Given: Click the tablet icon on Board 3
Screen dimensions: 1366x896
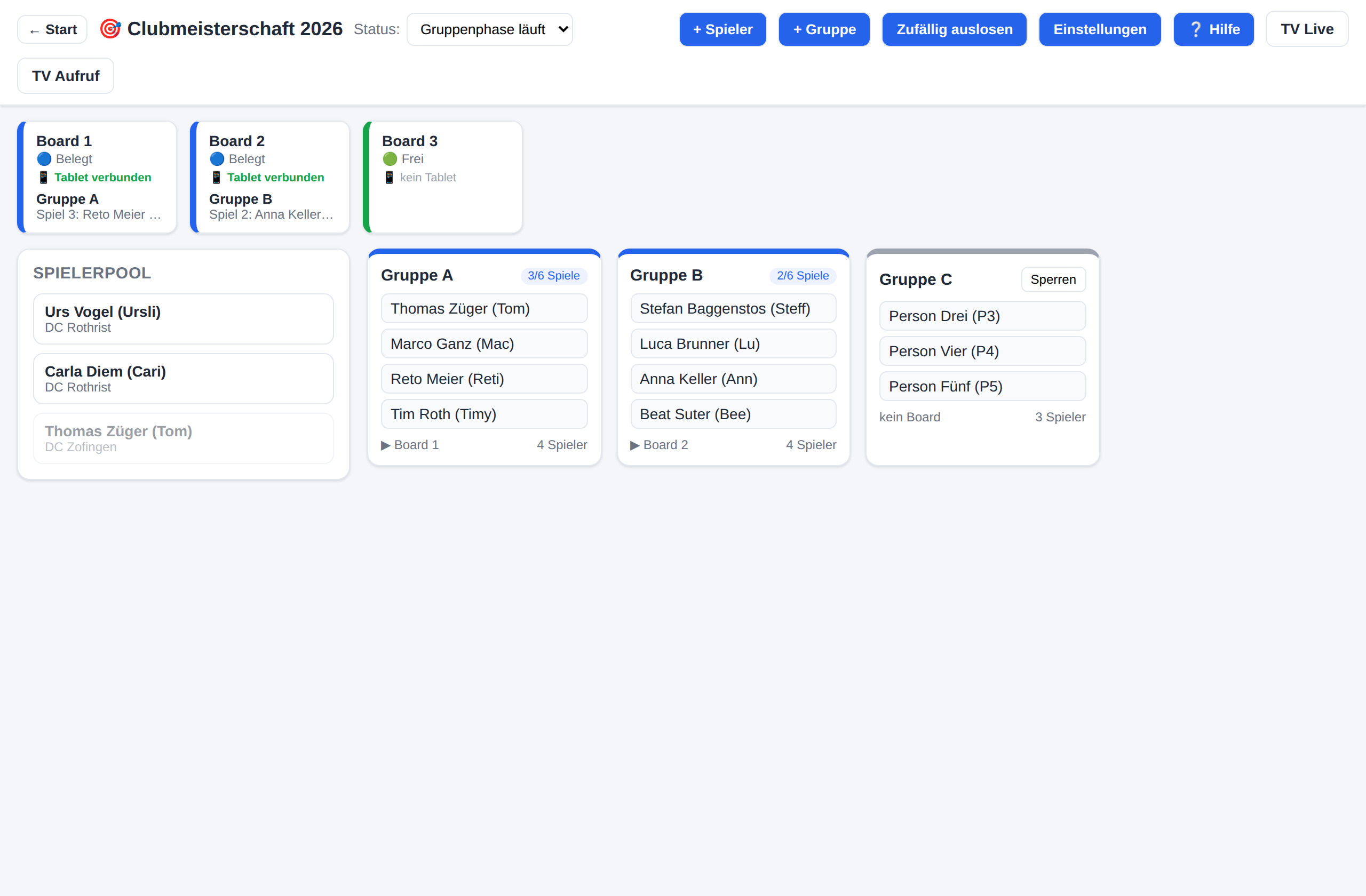Looking at the screenshot, I should coord(389,177).
